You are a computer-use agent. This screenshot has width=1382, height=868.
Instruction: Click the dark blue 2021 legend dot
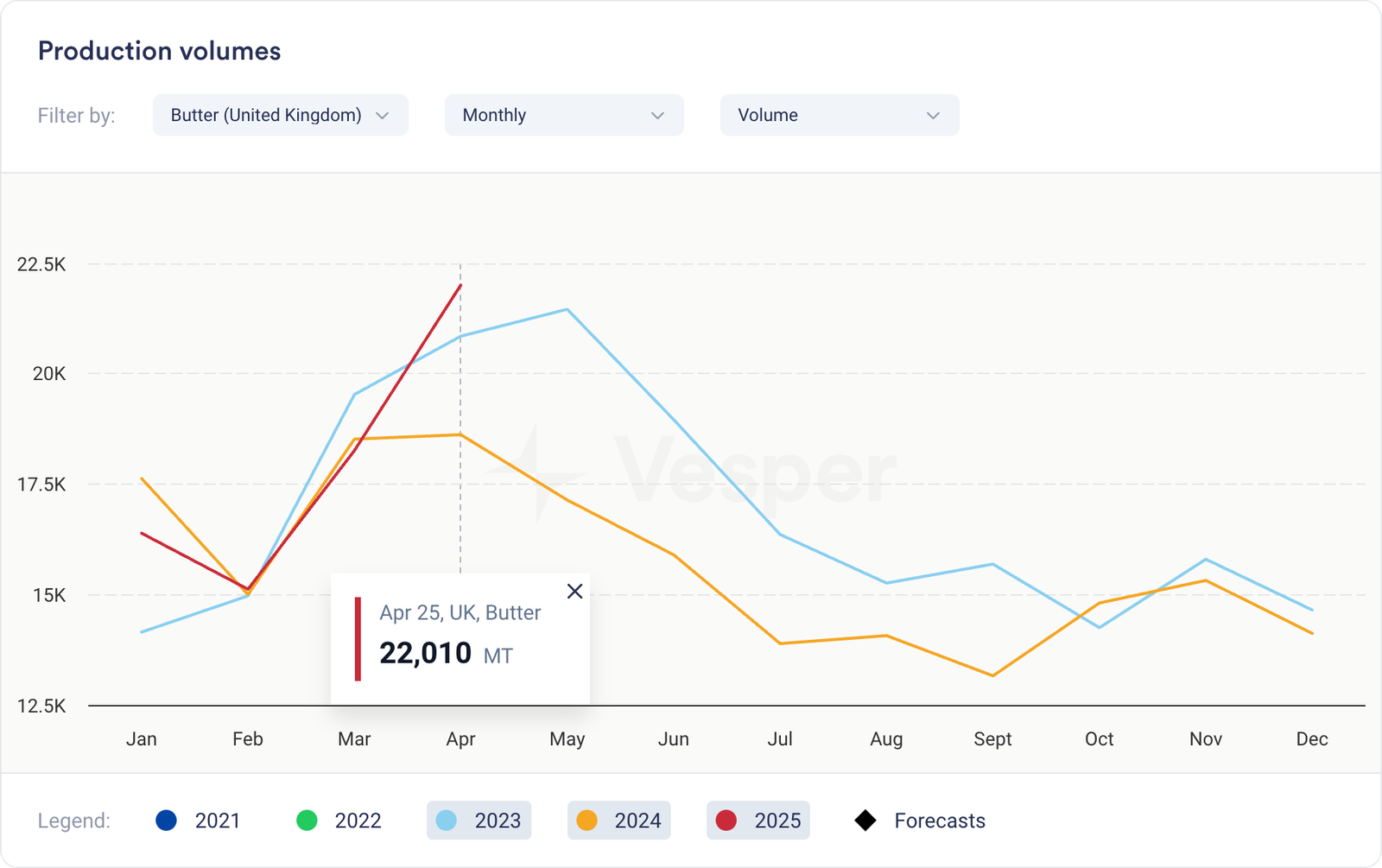click(x=167, y=820)
